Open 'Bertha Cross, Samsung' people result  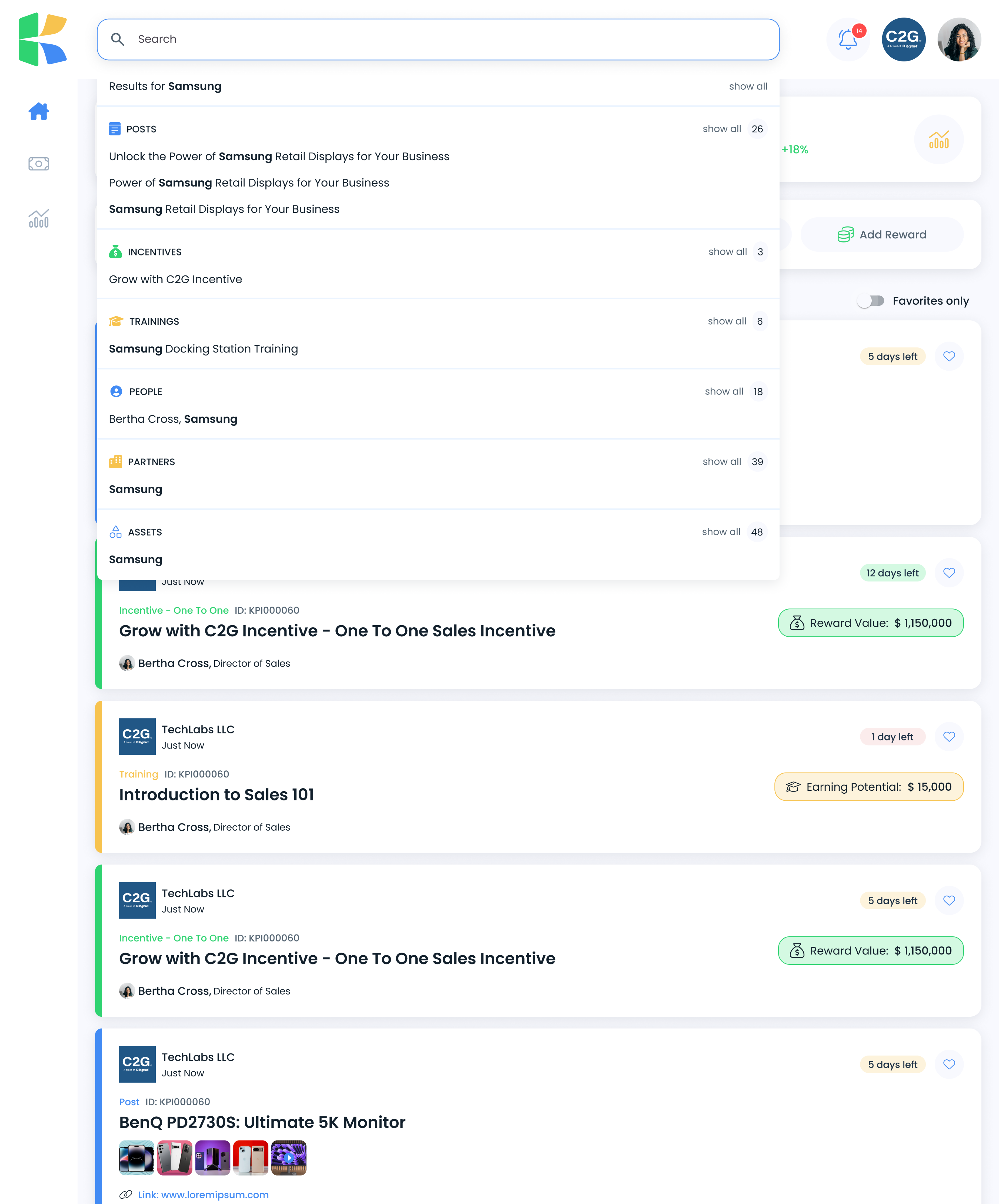[x=173, y=419]
